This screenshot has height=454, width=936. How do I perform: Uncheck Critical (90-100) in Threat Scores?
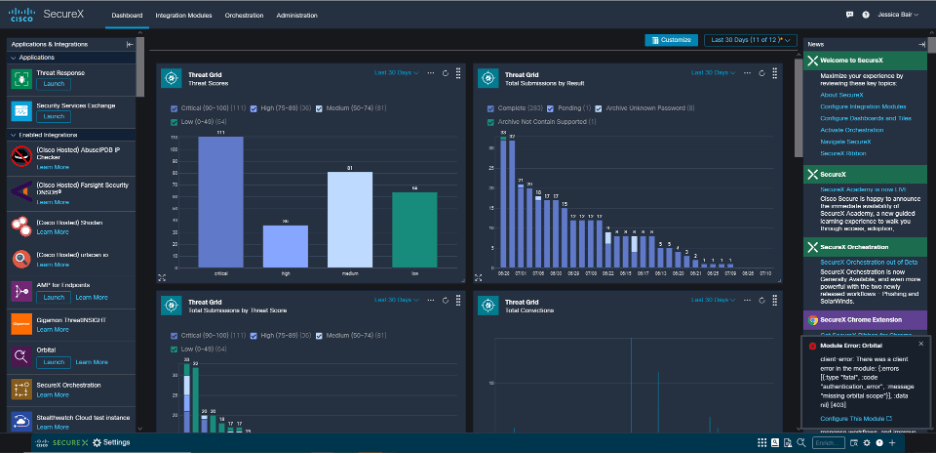click(175, 108)
